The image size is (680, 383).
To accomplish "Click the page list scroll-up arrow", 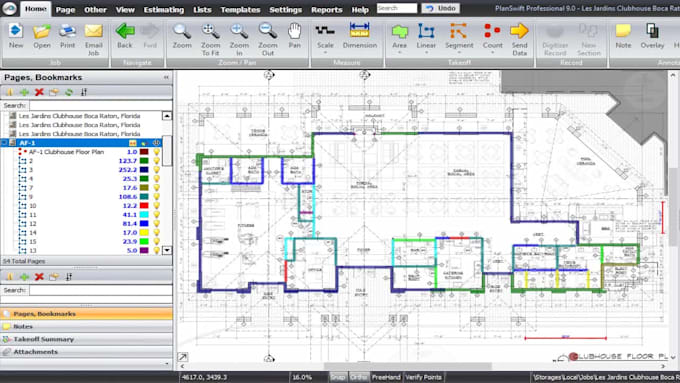I will coord(167,116).
